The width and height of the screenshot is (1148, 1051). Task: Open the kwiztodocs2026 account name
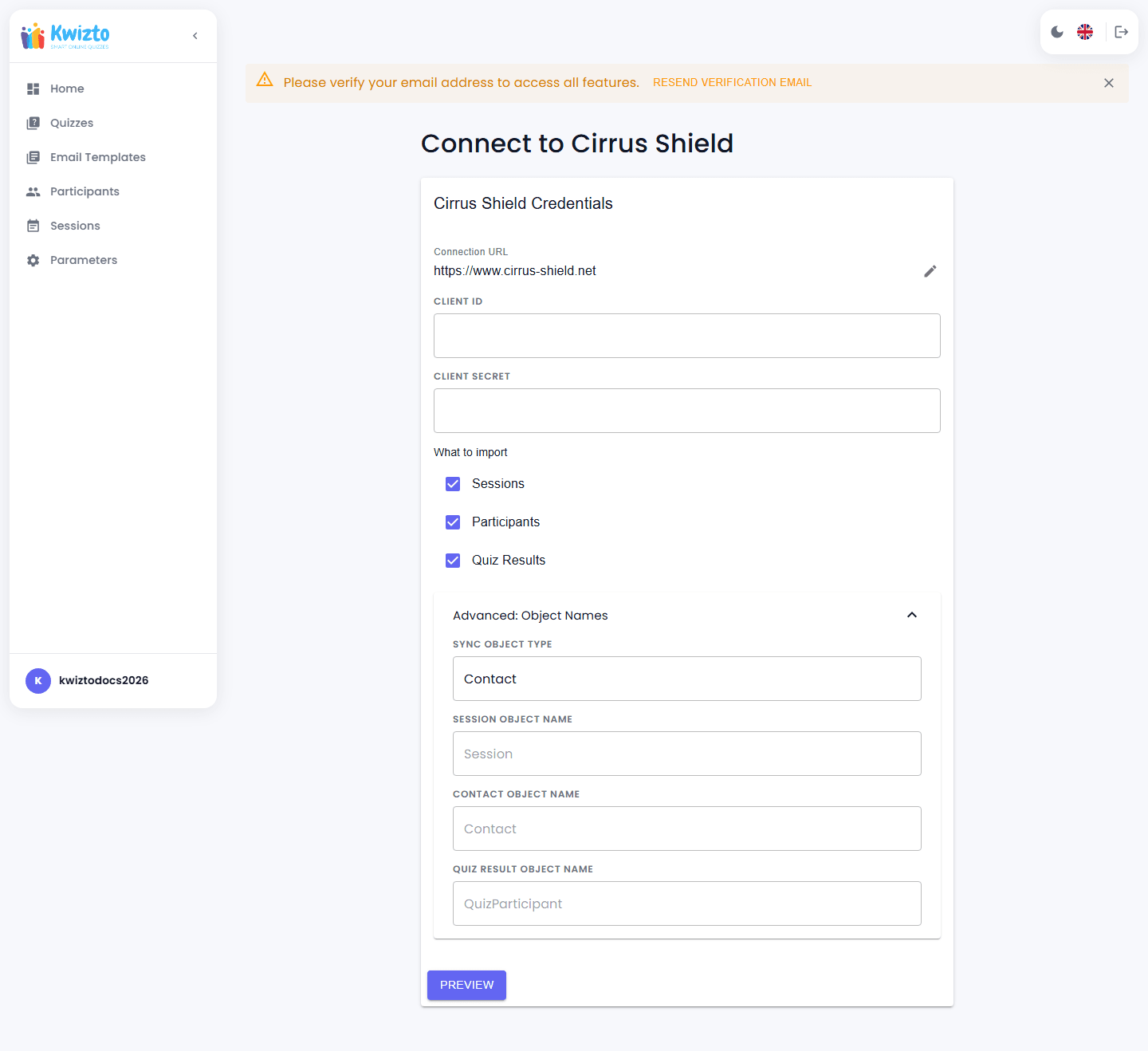tap(104, 680)
